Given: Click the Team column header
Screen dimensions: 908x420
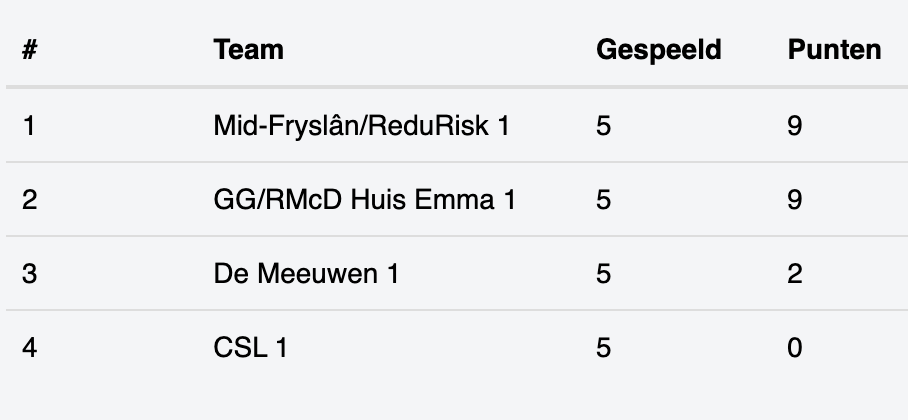Looking at the screenshot, I should pos(248,50).
